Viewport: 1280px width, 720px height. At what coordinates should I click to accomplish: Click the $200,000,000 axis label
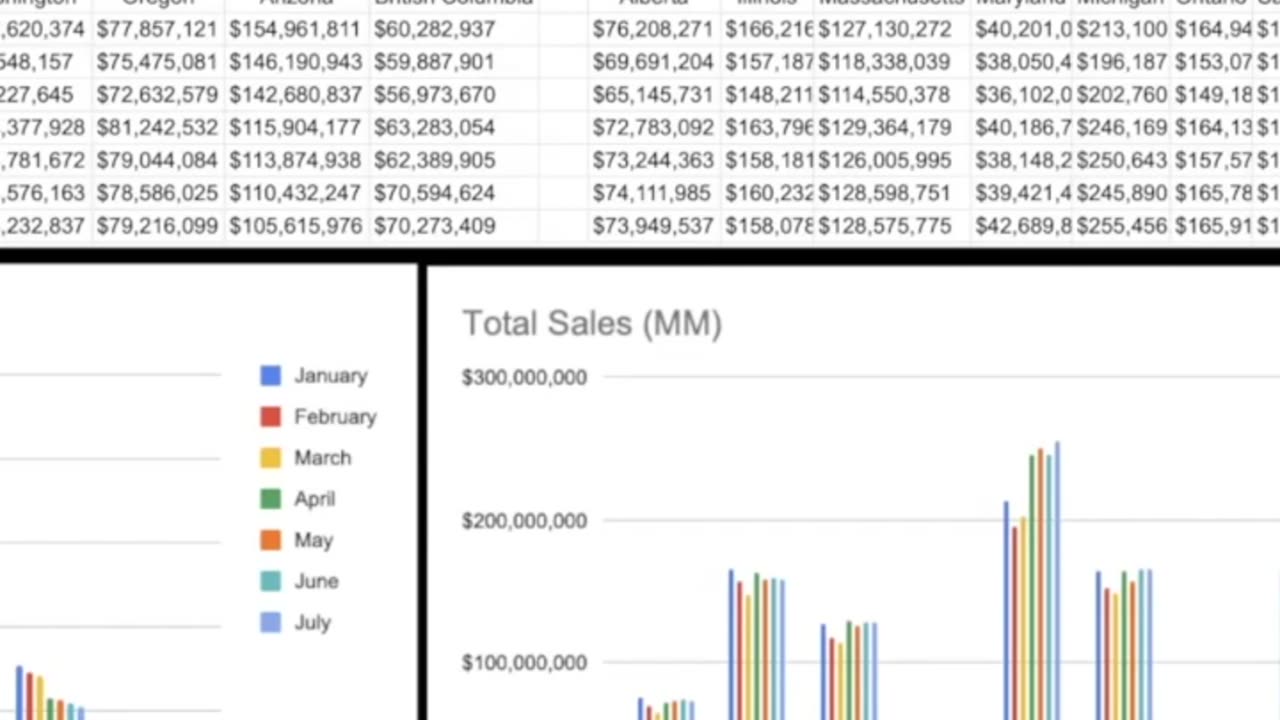[x=524, y=520]
